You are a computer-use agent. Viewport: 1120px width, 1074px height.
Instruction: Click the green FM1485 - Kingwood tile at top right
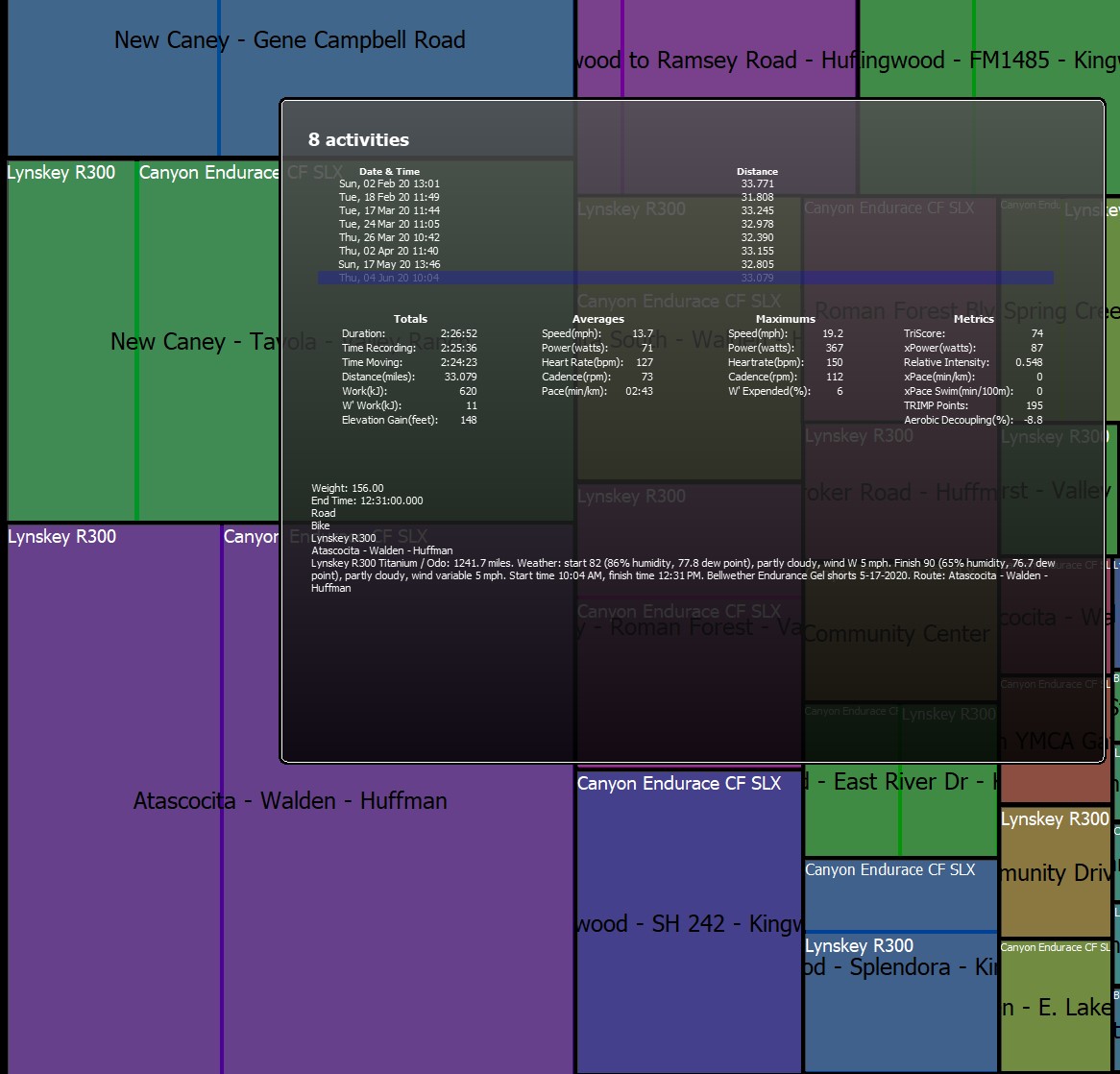[989, 49]
